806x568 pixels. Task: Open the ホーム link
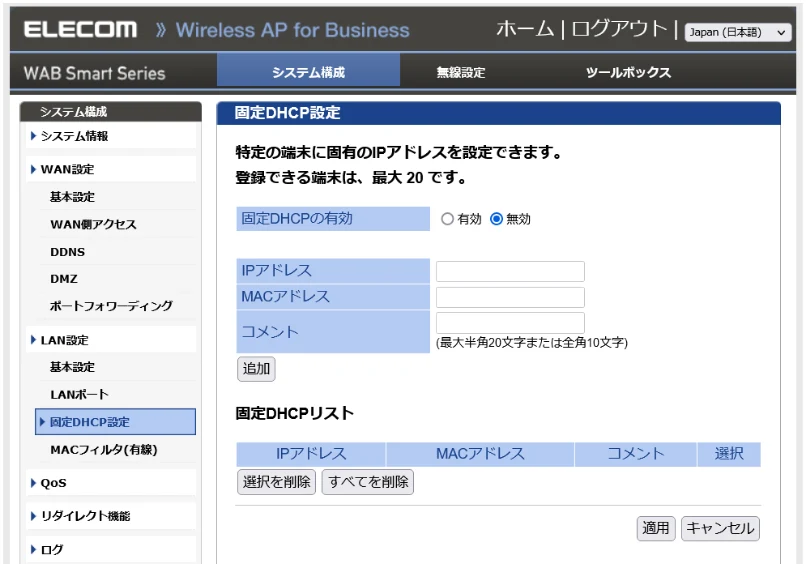(x=525, y=29)
